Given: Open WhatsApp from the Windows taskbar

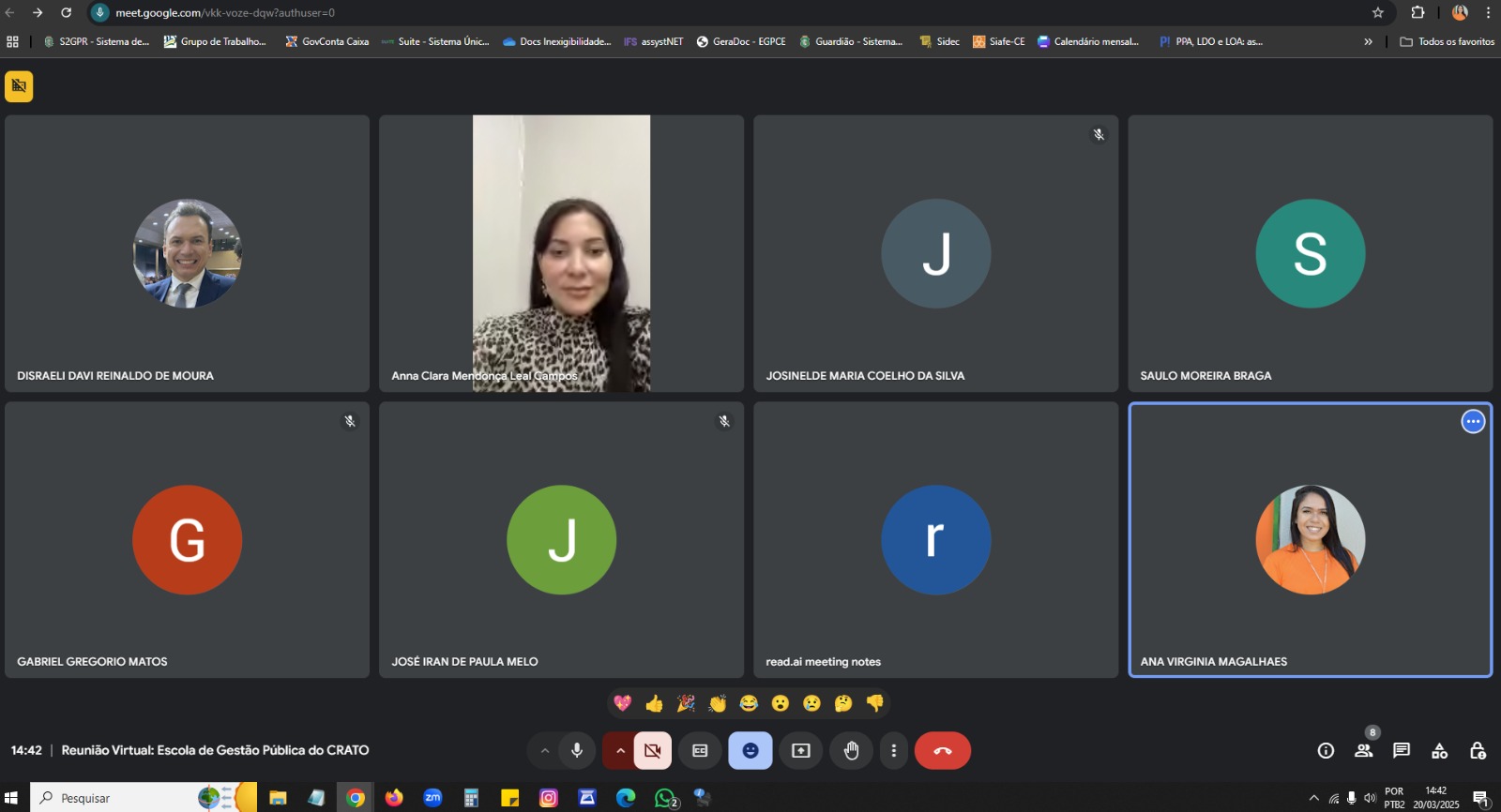Looking at the screenshot, I should [x=665, y=798].
